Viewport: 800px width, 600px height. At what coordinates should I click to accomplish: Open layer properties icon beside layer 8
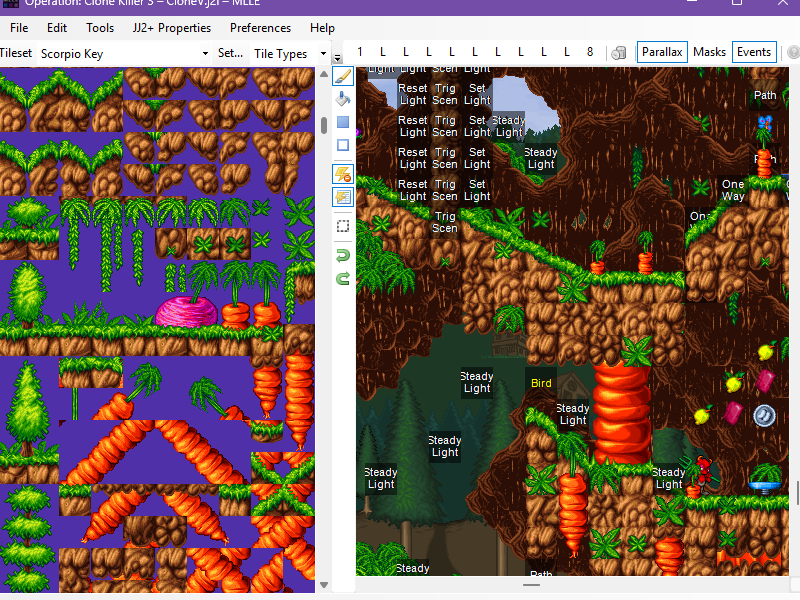point(618,53)
